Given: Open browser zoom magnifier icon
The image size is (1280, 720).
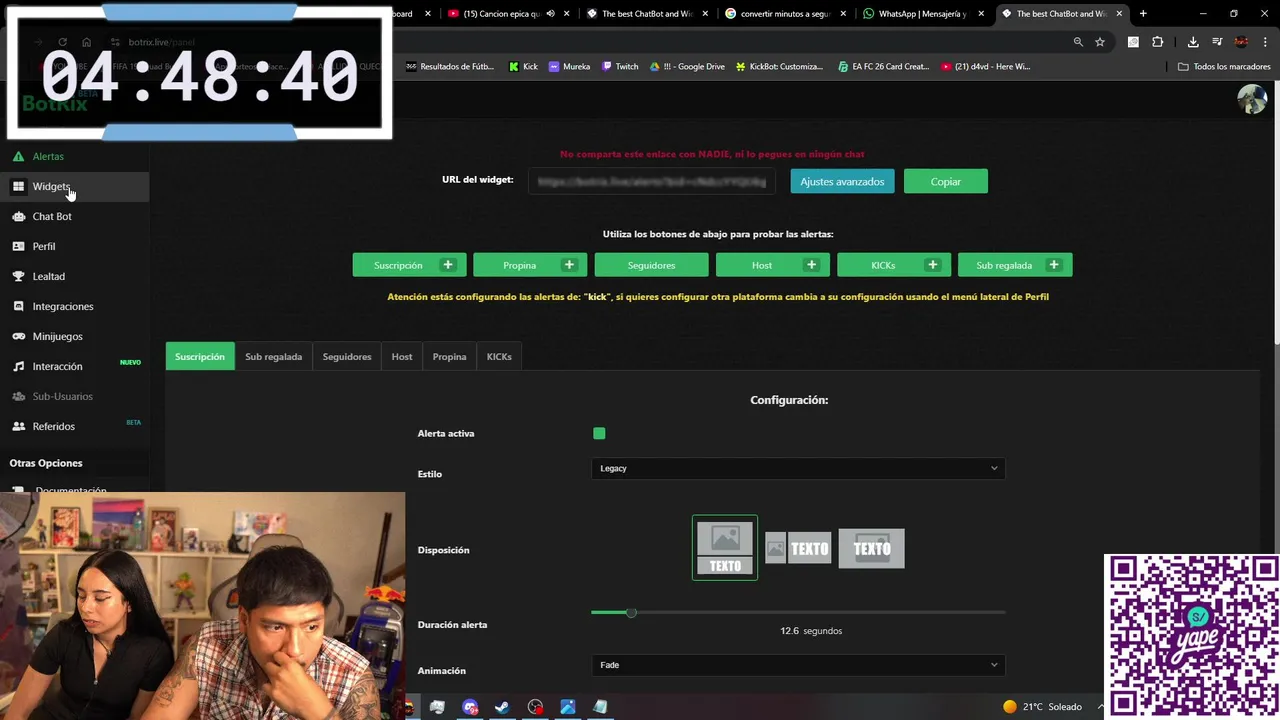Looking at the screenshot, I should (1078, 42).
